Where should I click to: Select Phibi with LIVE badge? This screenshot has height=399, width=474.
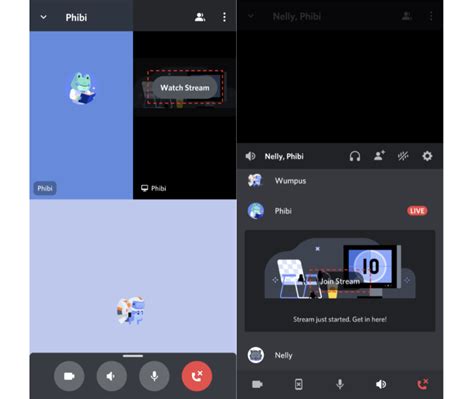click(x=340, y=211)
